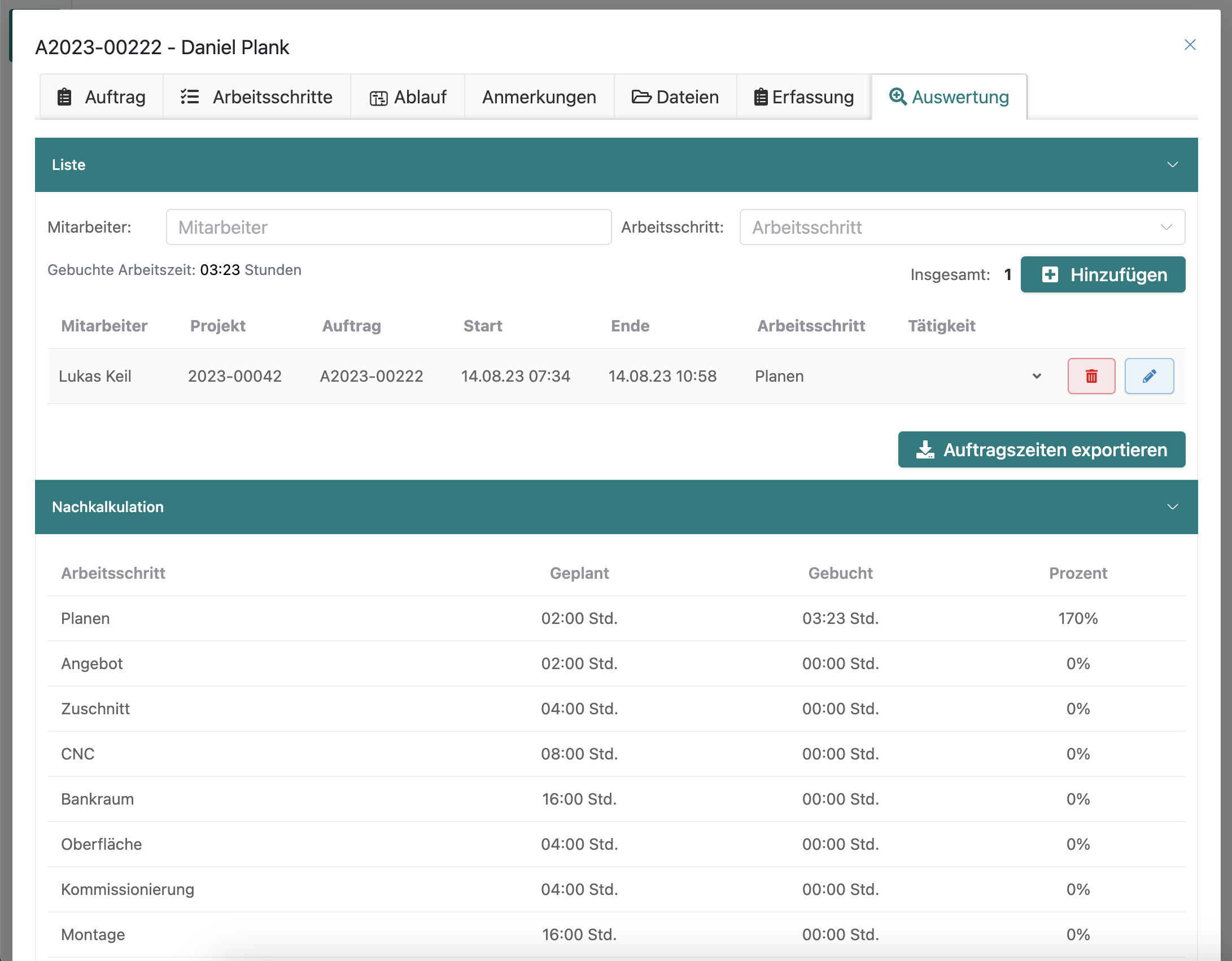Close the order dialog with the X
Image resolution: width=1232 pixels, height=961 pixels.
tap(1190, 45)
